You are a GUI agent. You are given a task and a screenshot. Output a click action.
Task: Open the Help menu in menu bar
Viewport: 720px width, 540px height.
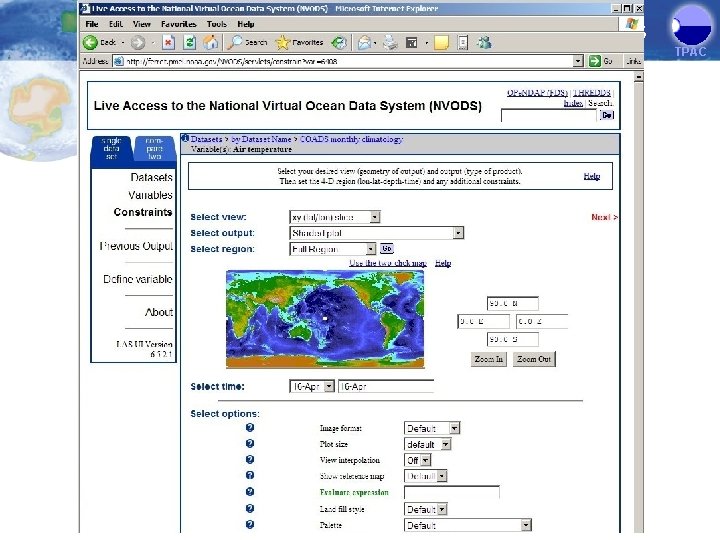246,24
